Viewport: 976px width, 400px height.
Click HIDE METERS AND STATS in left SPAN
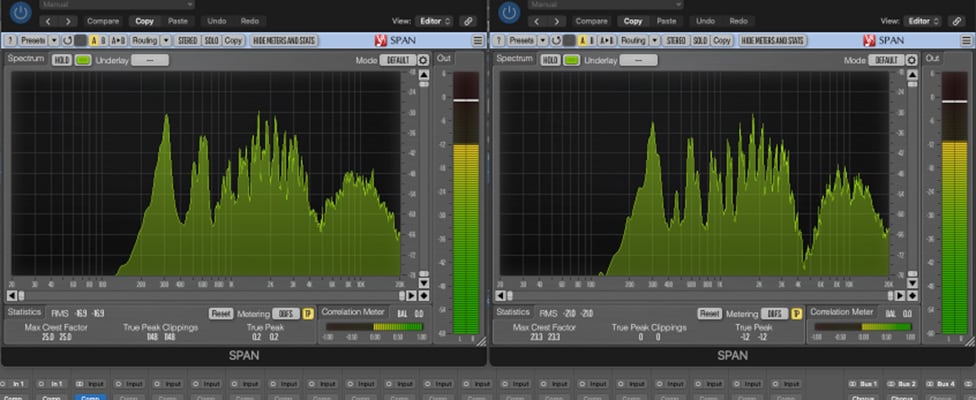coord(284,40)
